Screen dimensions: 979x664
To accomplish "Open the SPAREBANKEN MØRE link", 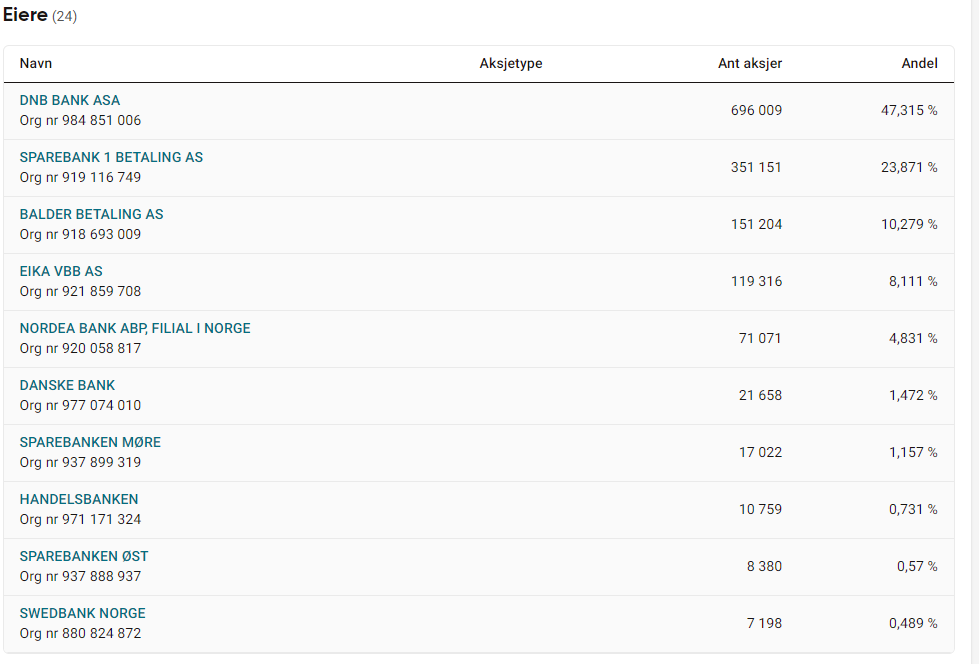I will (90, 442).
